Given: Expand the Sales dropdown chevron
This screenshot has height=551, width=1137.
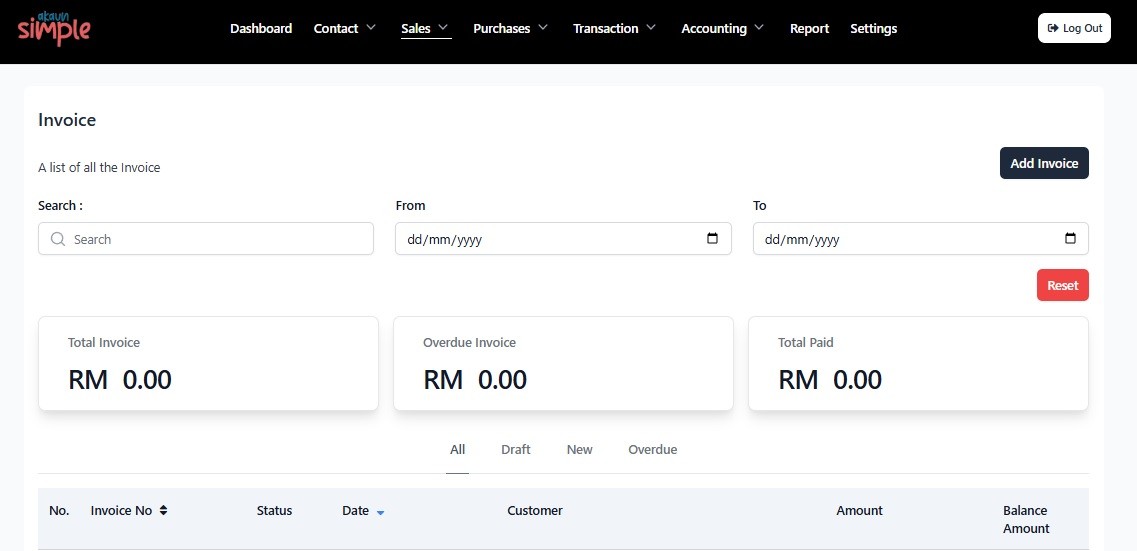Looking at the screenshot, I should click(443, 28).
